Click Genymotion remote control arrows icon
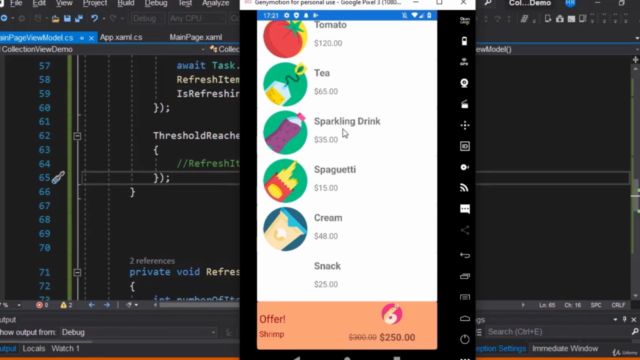This screenshot has width=640, height=360. tap(464, 125)
